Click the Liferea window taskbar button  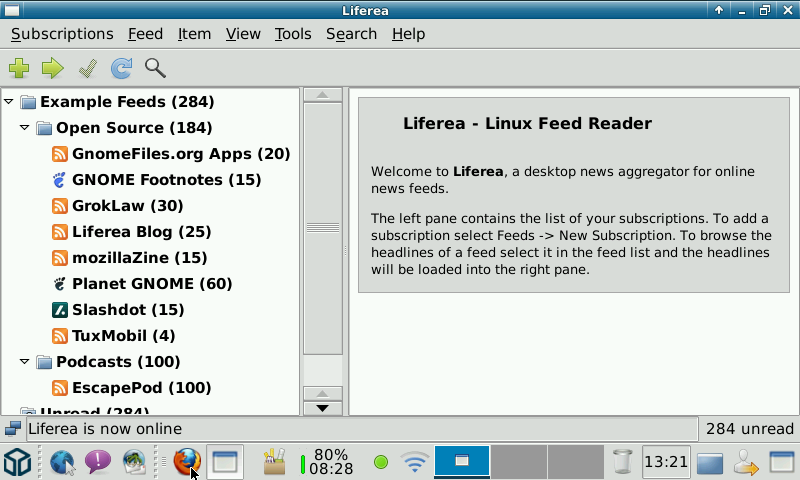pos(224,462)
